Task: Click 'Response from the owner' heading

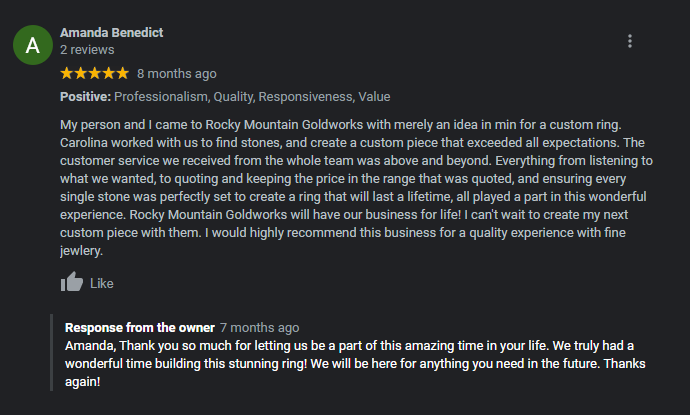Action: tap(139, 328)
